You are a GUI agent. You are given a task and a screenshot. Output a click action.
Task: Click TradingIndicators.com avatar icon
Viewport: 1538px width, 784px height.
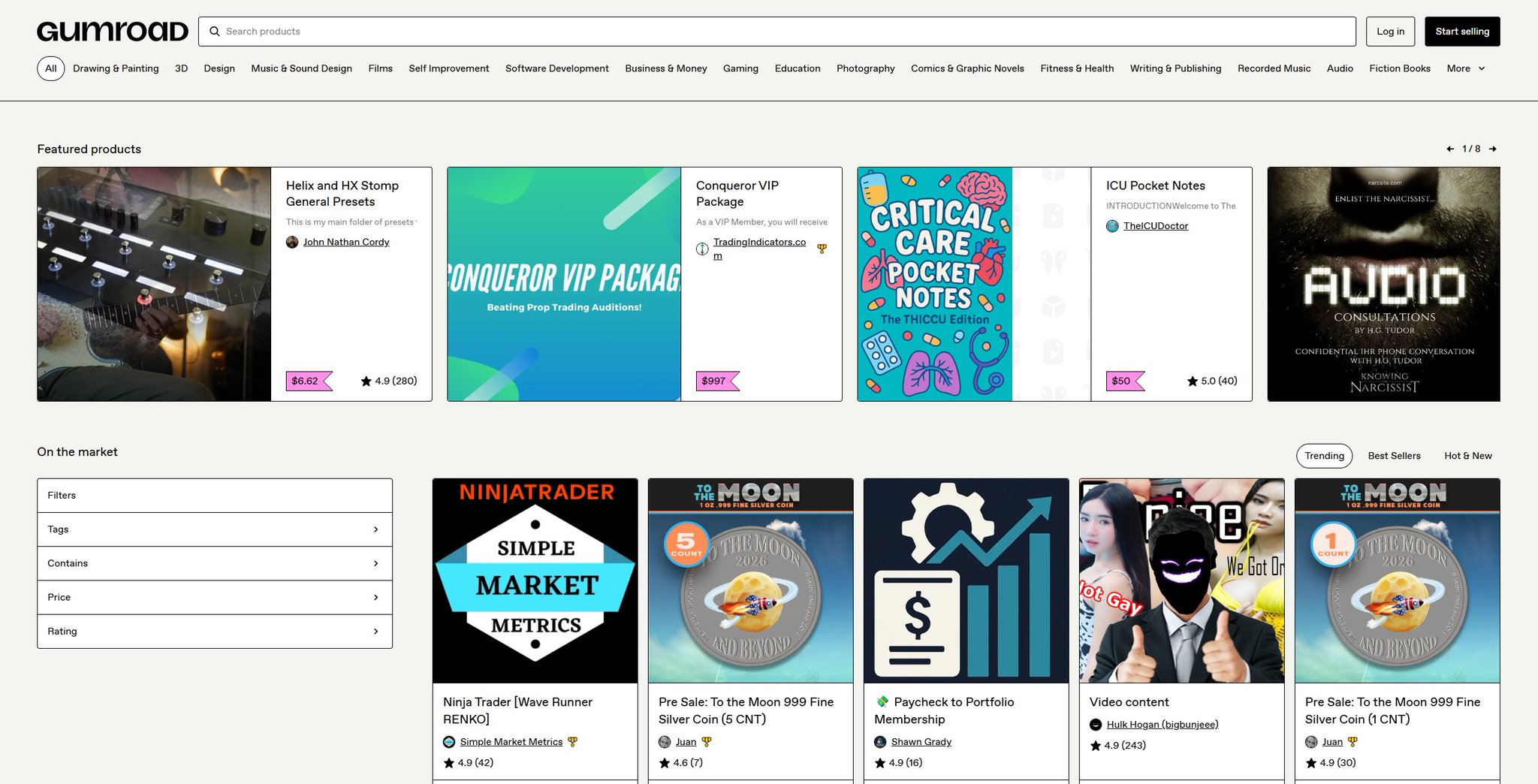click(702, 249)
